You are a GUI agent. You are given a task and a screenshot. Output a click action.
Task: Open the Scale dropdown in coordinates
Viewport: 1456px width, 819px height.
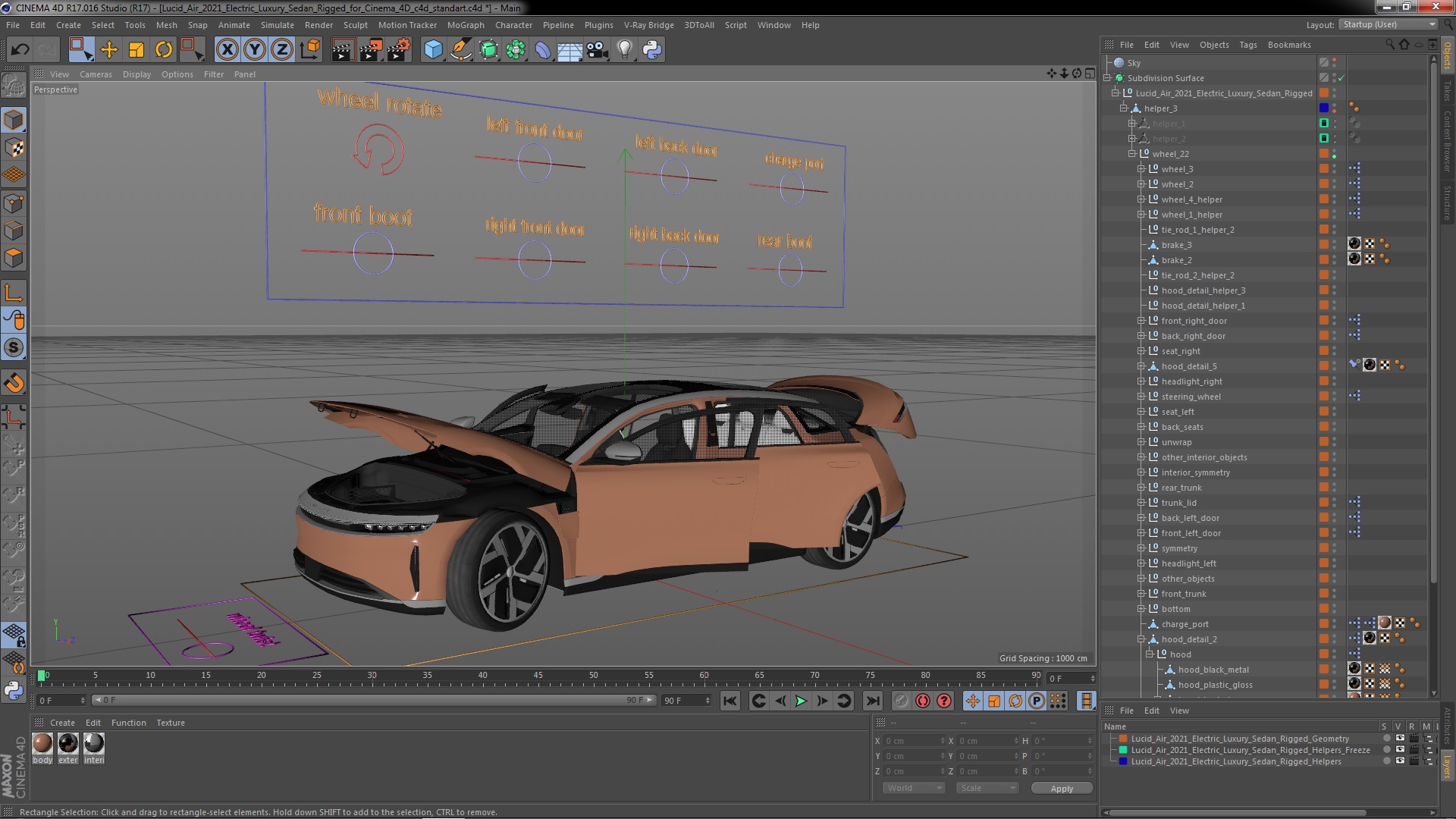pos(987,789)
